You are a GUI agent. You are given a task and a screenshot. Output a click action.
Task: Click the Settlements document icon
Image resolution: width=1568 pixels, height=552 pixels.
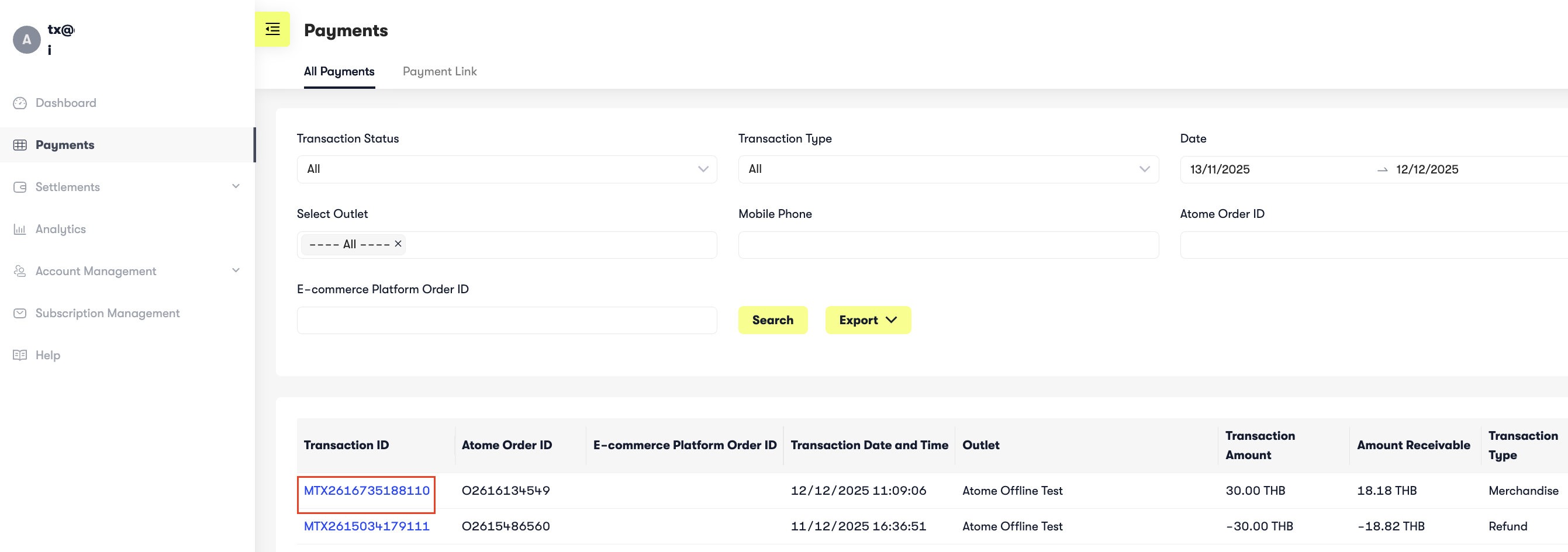[20, 187]
